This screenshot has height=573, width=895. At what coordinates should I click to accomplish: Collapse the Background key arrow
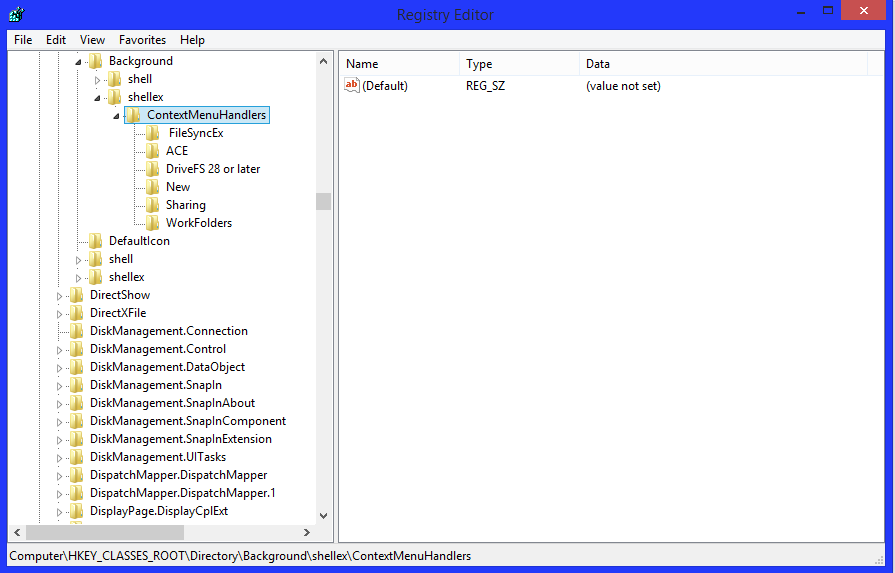coord(79,62)
